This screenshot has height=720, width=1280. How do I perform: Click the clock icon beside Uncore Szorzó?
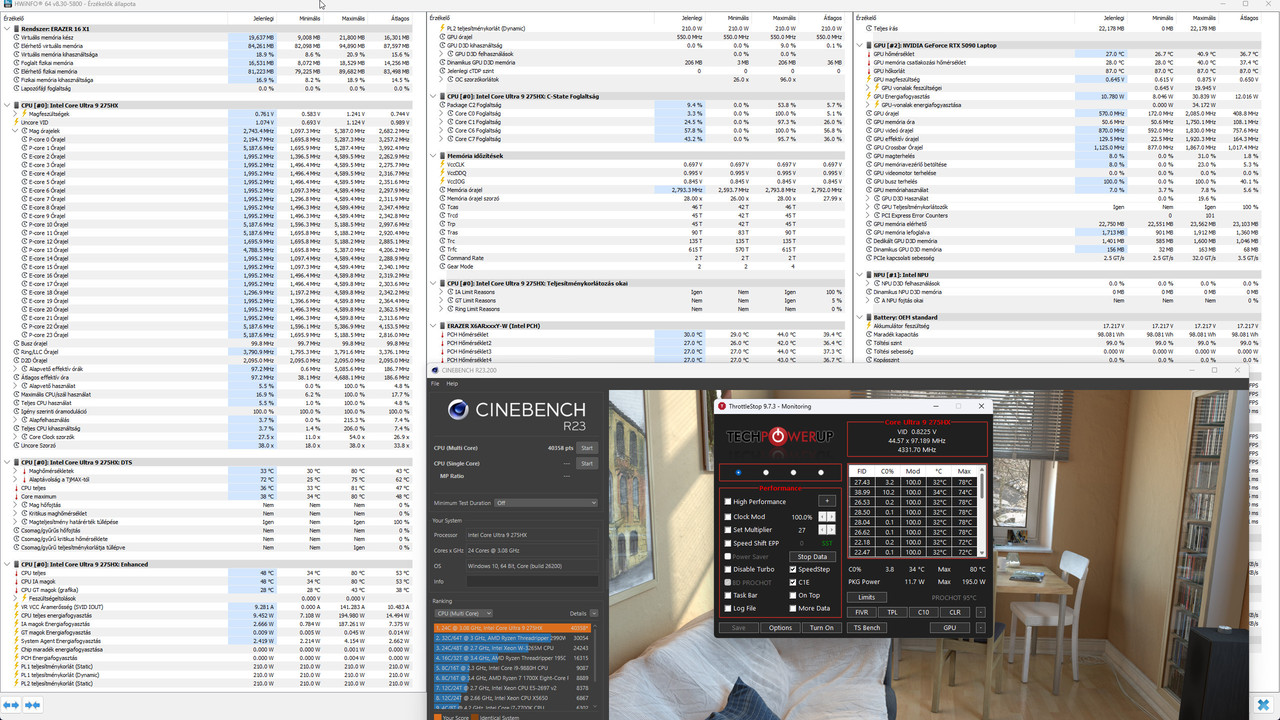pyautogui.click(x=16, y=445)
